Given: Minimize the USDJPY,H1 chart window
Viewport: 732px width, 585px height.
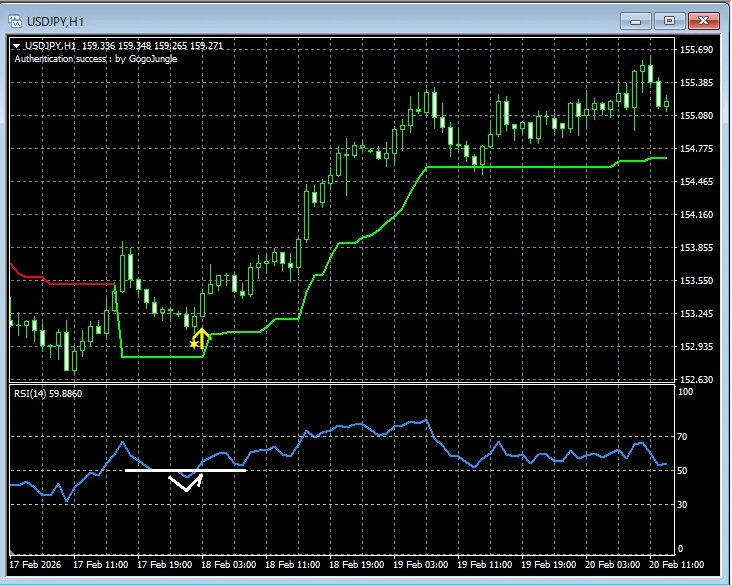Looking at the screenshot, I should click(635, 21).
